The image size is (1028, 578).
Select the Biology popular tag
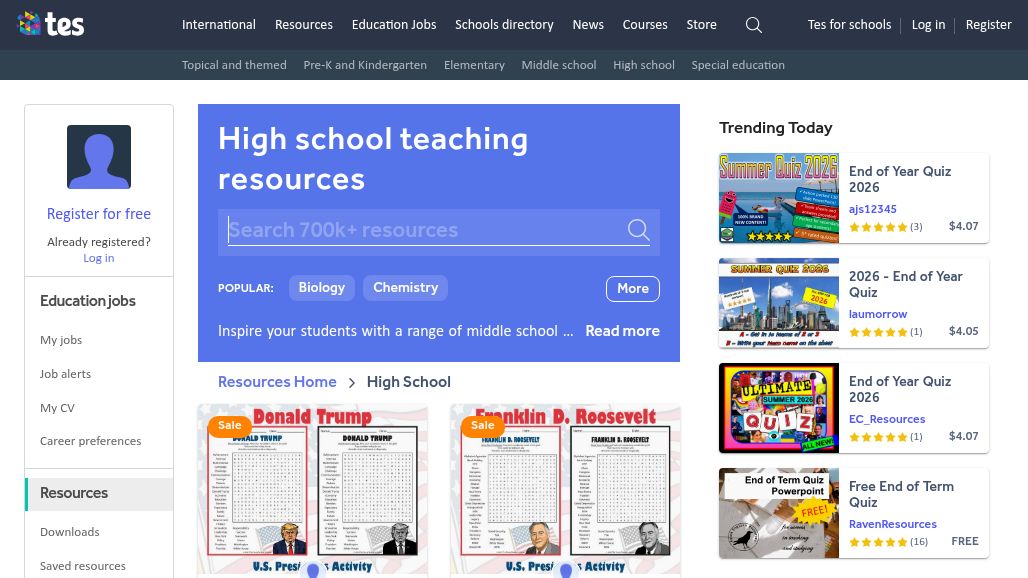(322, 288)
